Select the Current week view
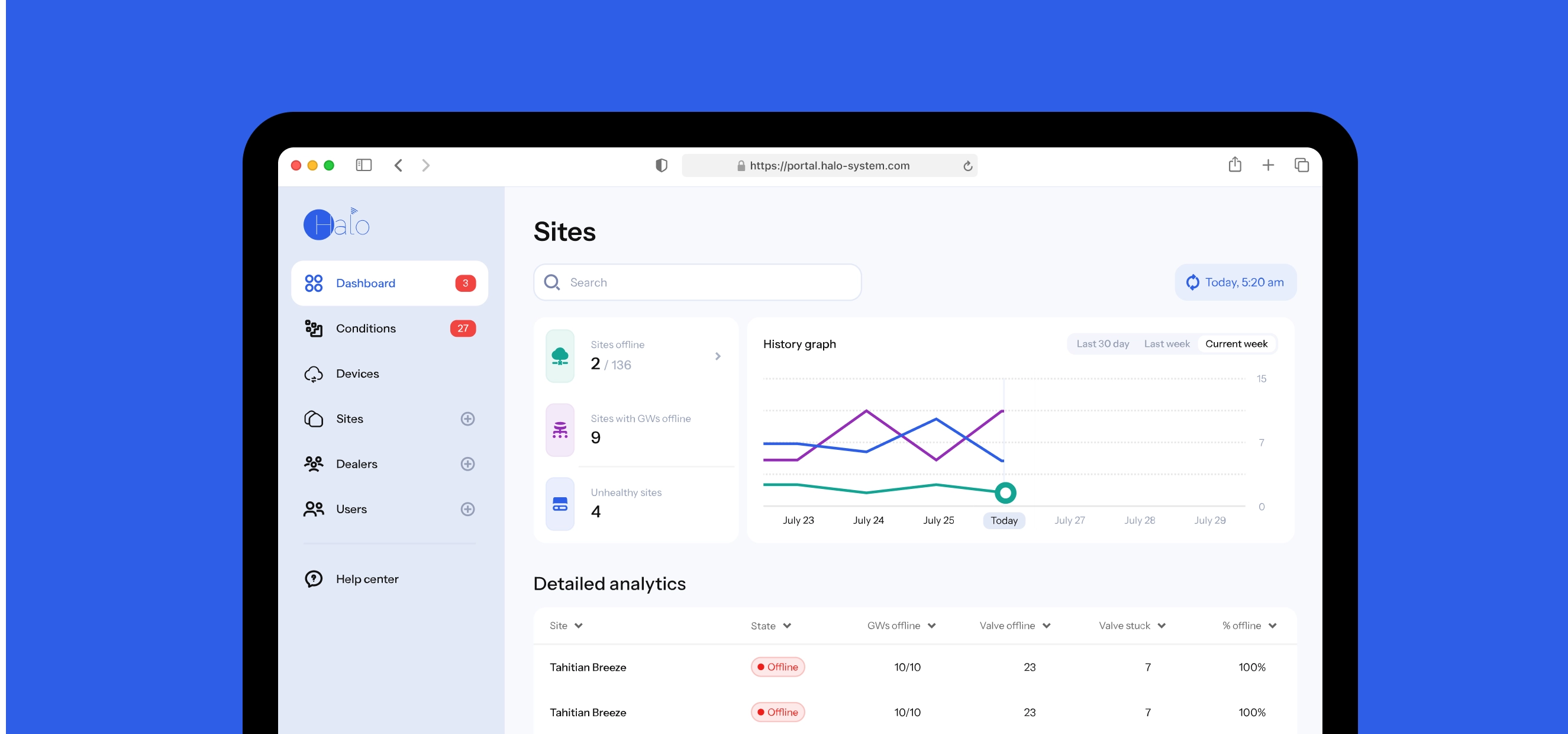Image resolution: width=1568 pixels, height=734 pixels. tap(1237, 343)
